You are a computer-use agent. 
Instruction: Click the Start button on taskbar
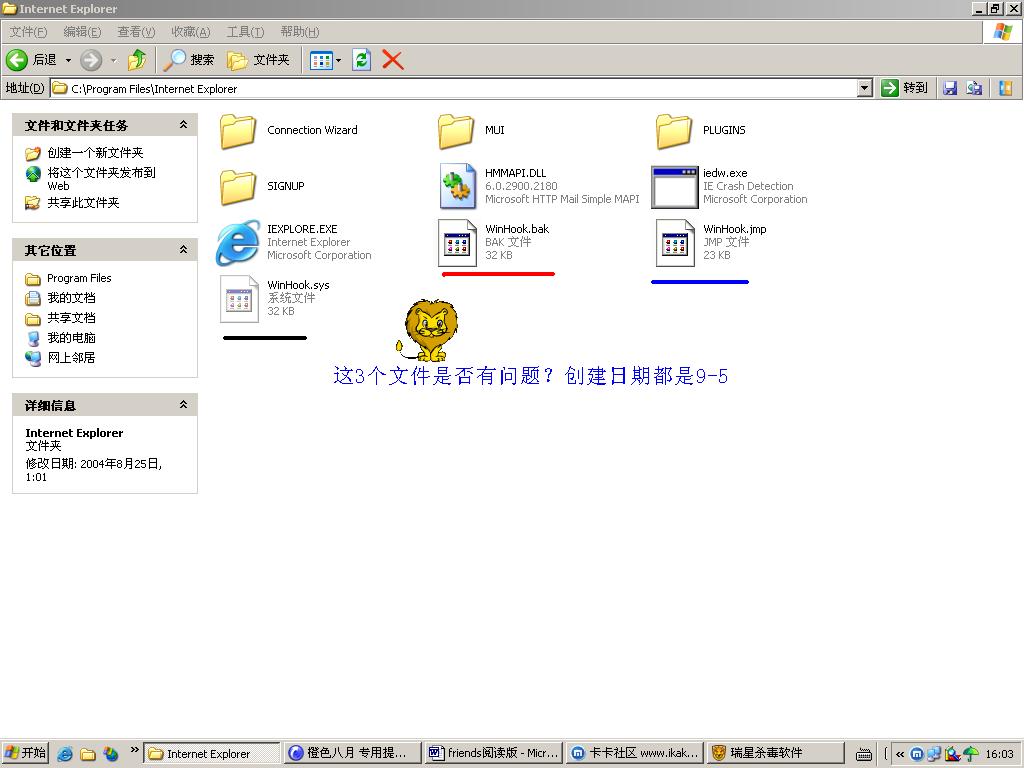click(x=25, y=753)
